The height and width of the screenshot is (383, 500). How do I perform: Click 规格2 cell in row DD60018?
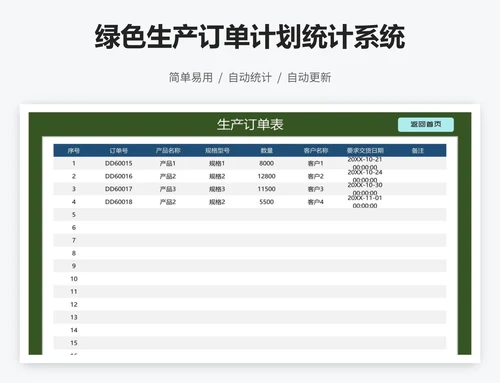pyautogui.click(x=217, y=202)
